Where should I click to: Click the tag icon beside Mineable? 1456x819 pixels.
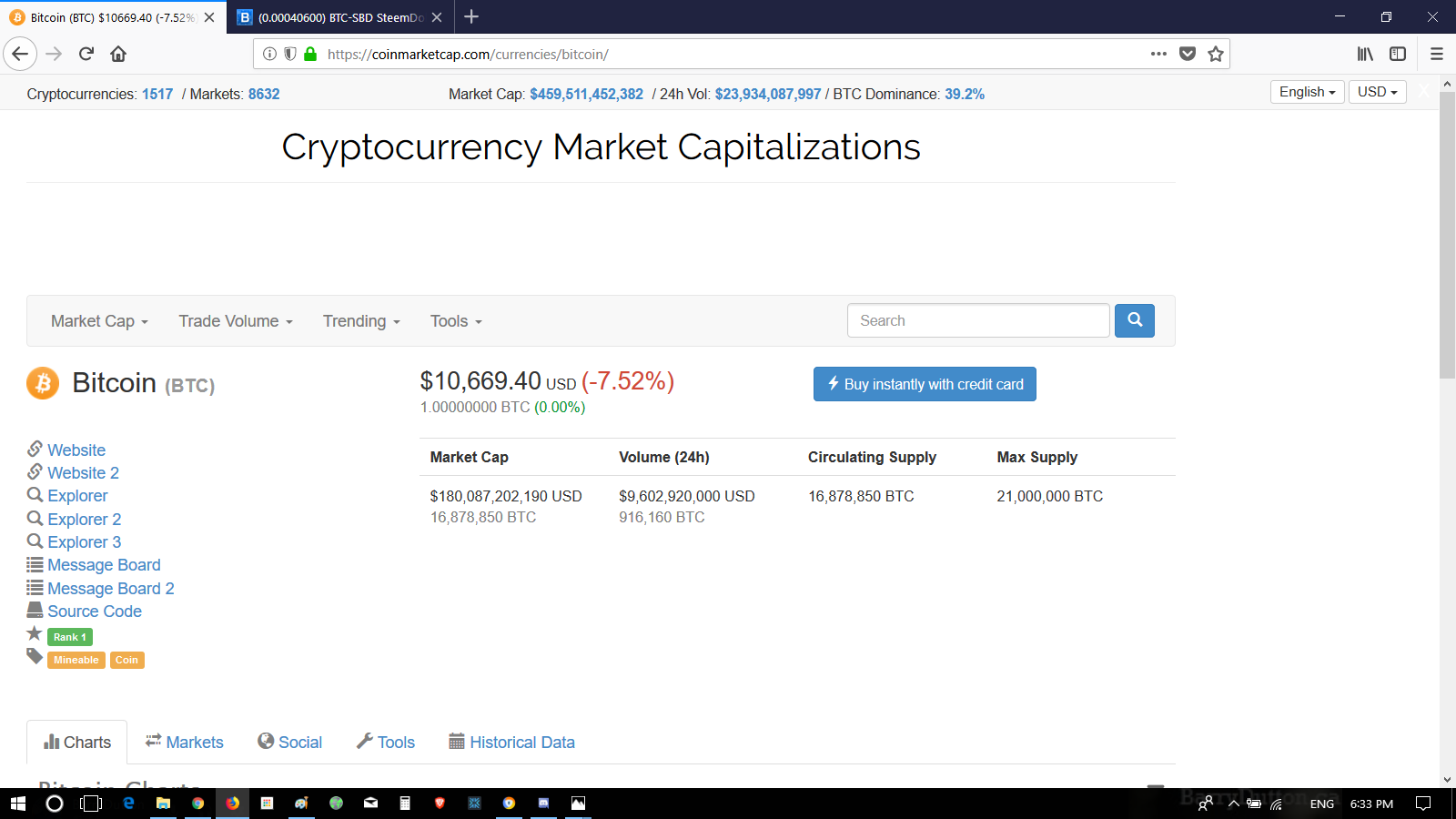pos(35,656)
